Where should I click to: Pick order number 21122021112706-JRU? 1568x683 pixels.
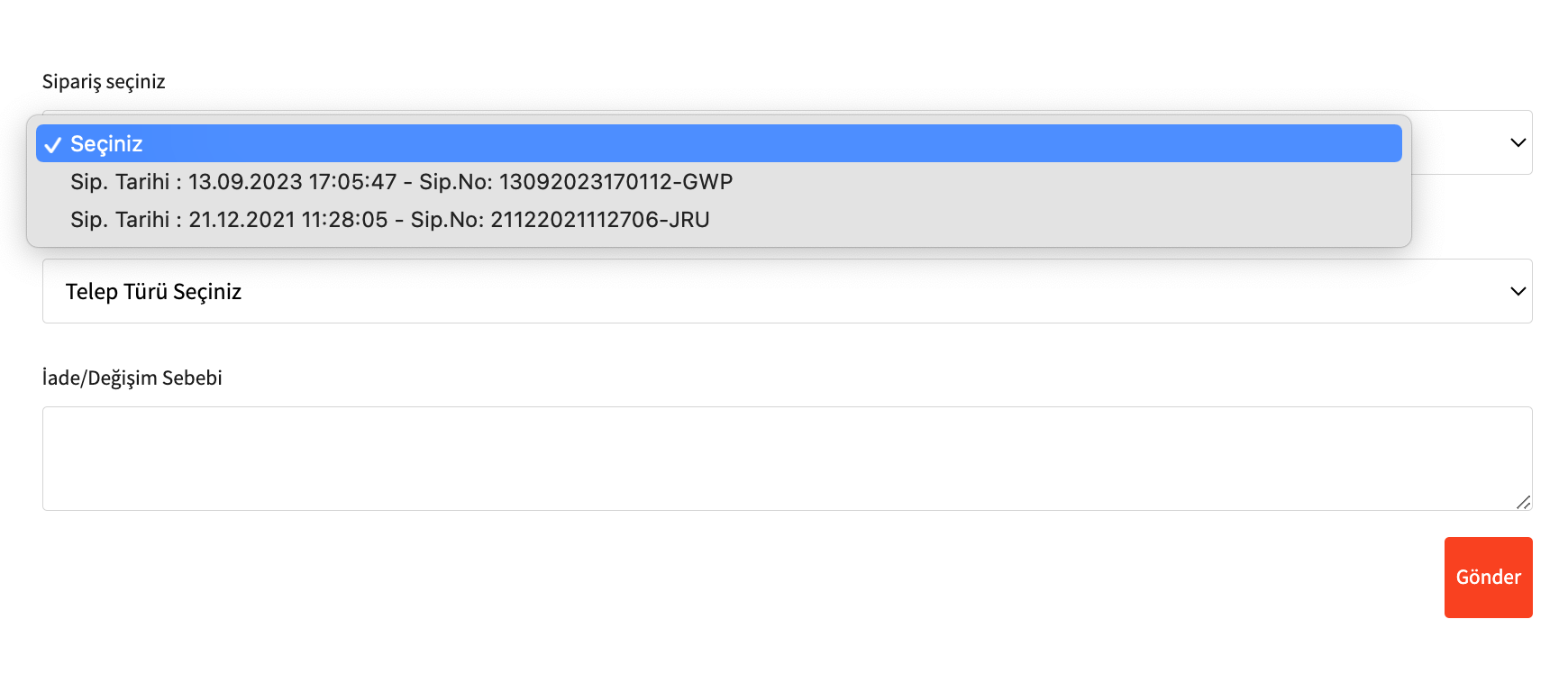(x=599, y=220)
